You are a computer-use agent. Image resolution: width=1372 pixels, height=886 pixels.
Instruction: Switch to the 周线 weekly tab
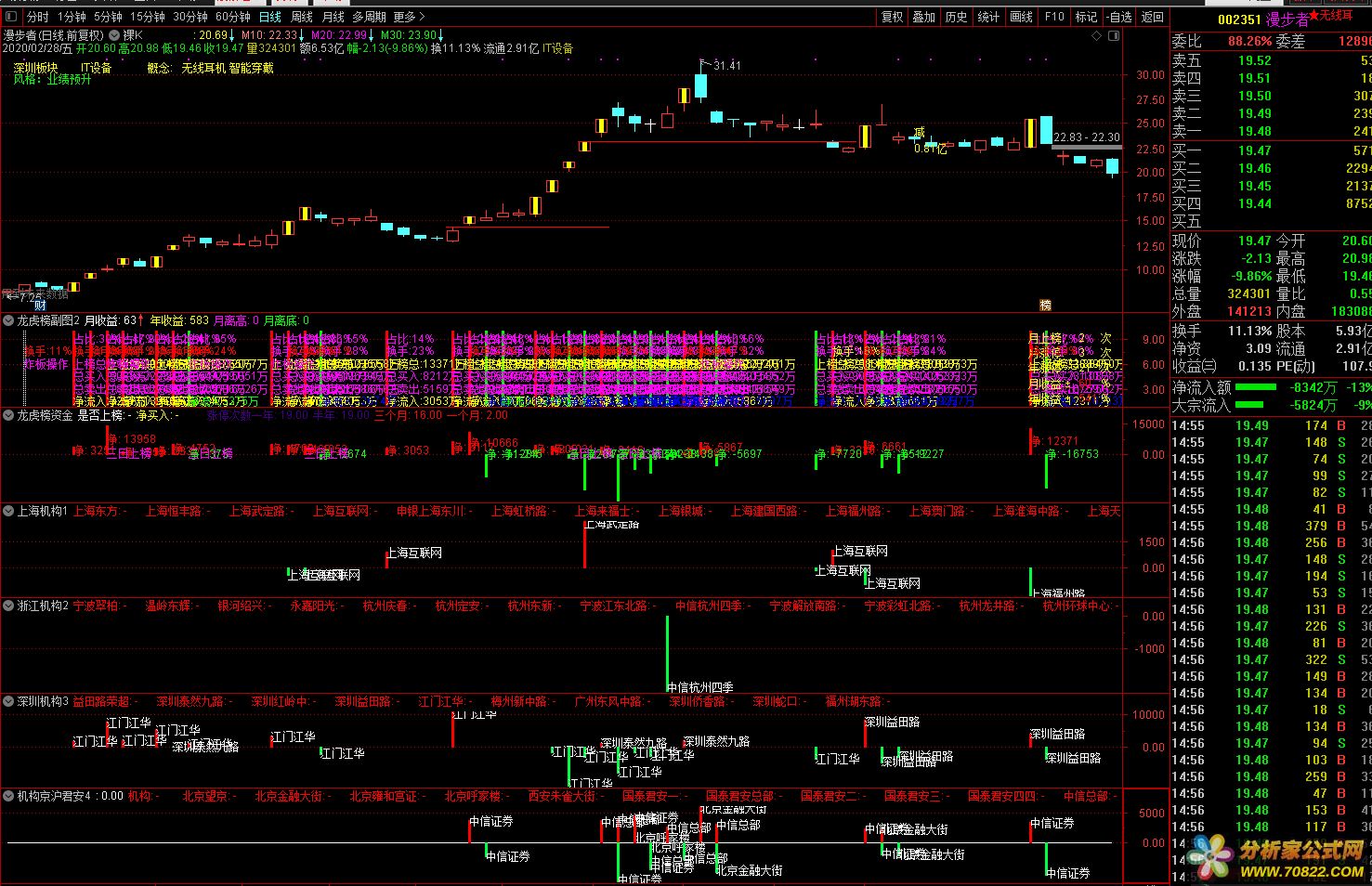(x=301, y=17)
